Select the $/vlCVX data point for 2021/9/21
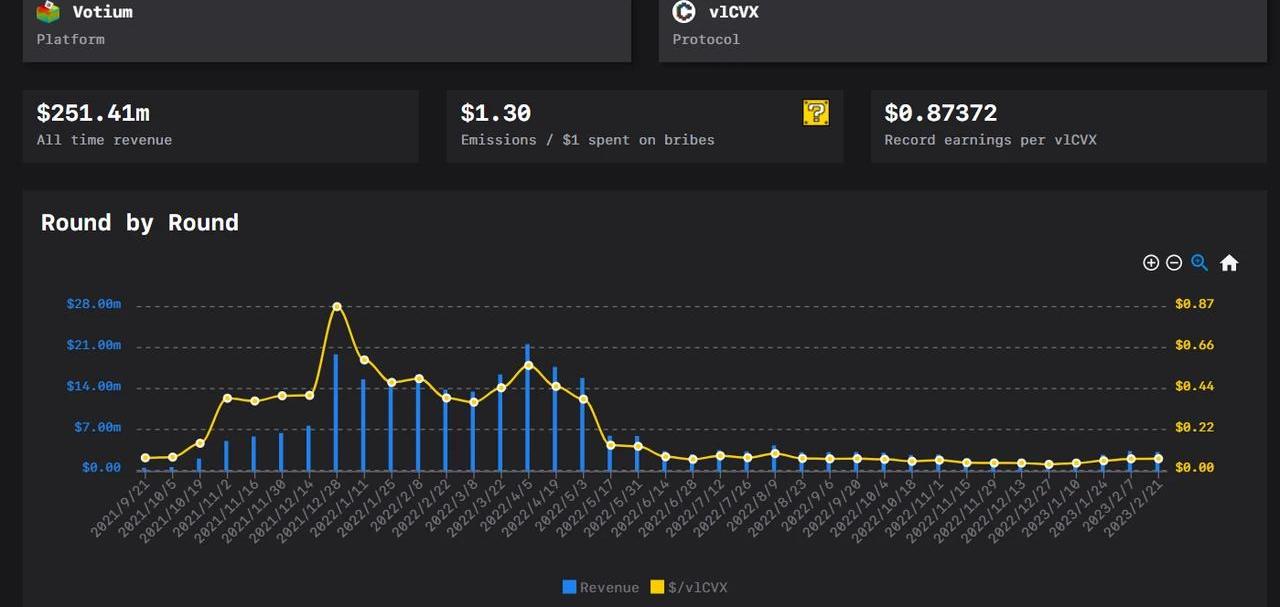The height and width of the screenshot is (607, 1280). tap(145, 458)
